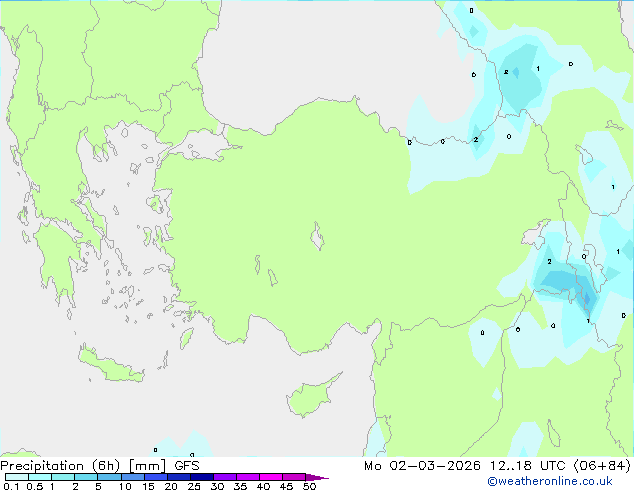634x490 pixels.
Task: Click the legend value '20'
Action: coord(171,486)
